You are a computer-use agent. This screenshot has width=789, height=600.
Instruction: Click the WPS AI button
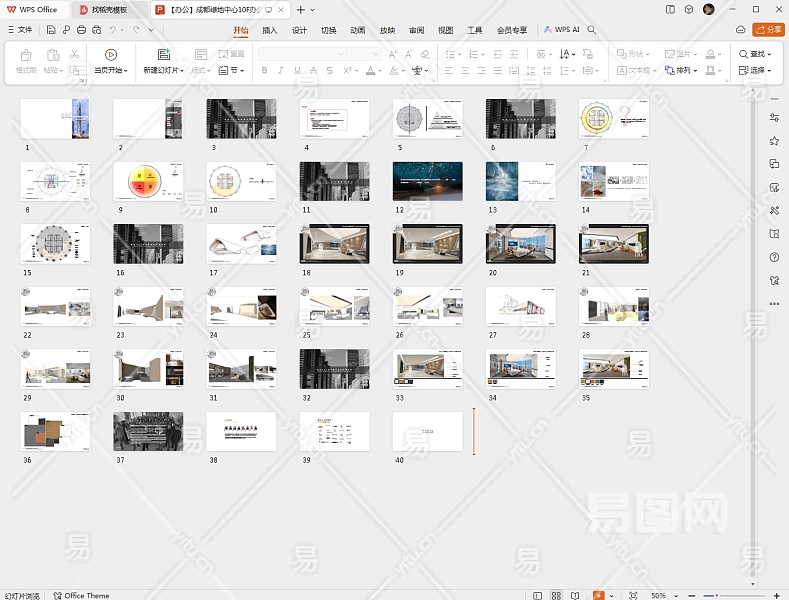click(x=562, y=30)
